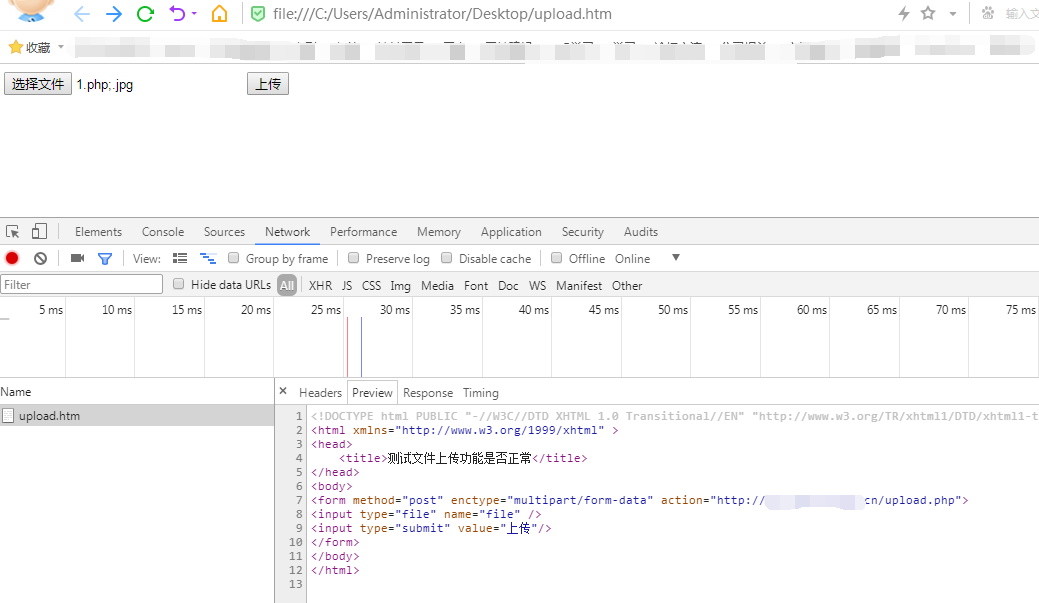Enable Preserve log in Network panel
Screen dimensions: 1039x603
click(x=353, y=257)
